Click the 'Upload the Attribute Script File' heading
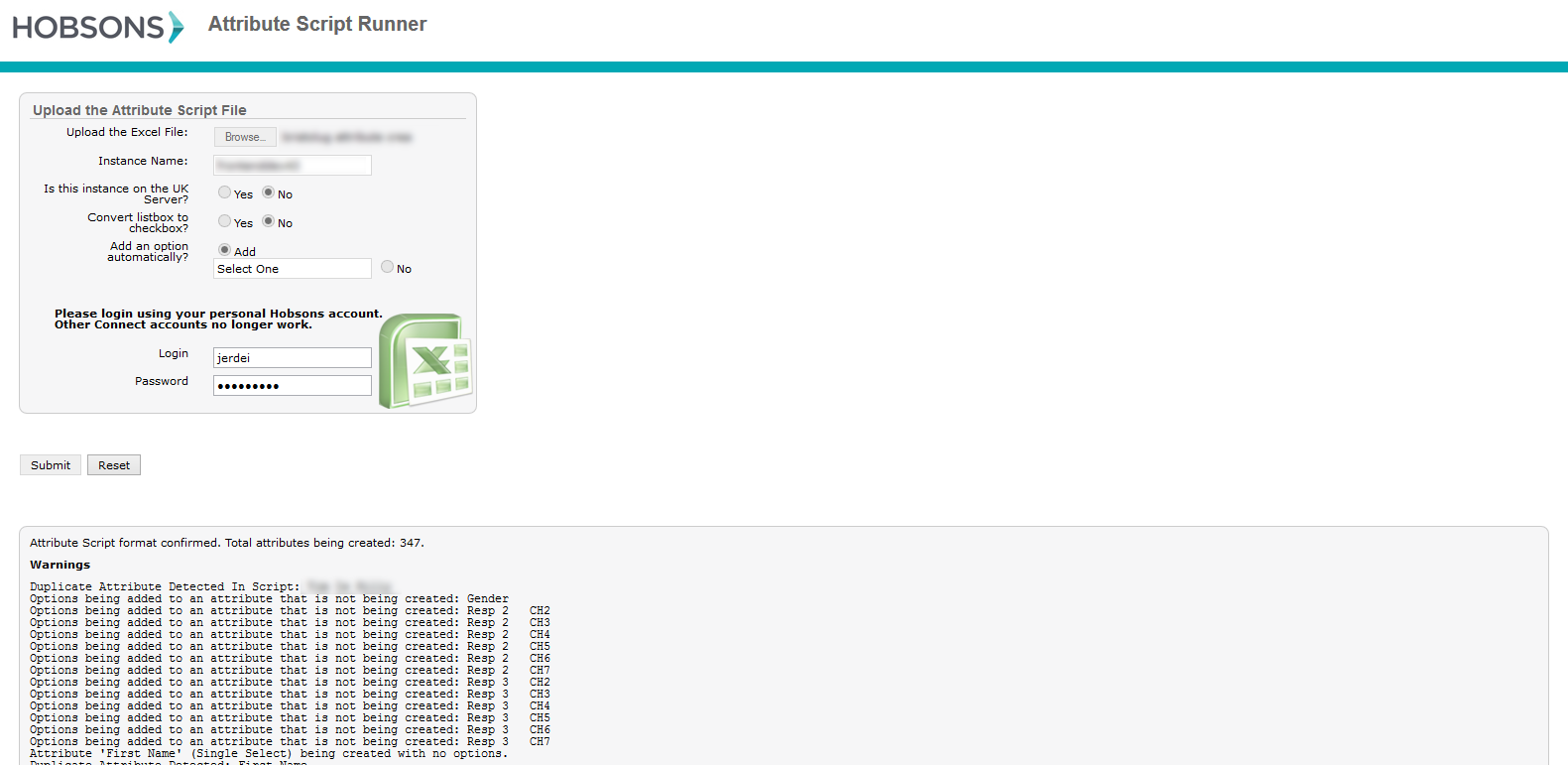The image size is (1568, 765). pyautogui.click(x=140, y=110)
